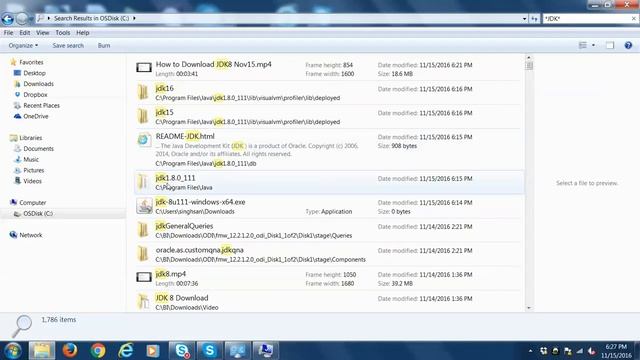Open Desktop in the navigation pane

click(30, 73)
